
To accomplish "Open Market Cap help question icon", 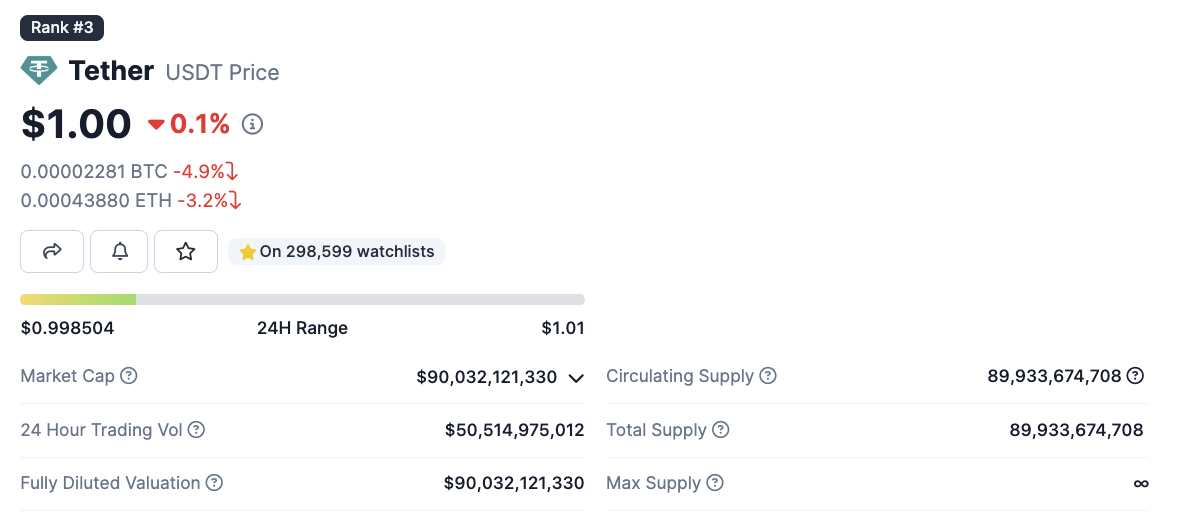I will 129,376.
